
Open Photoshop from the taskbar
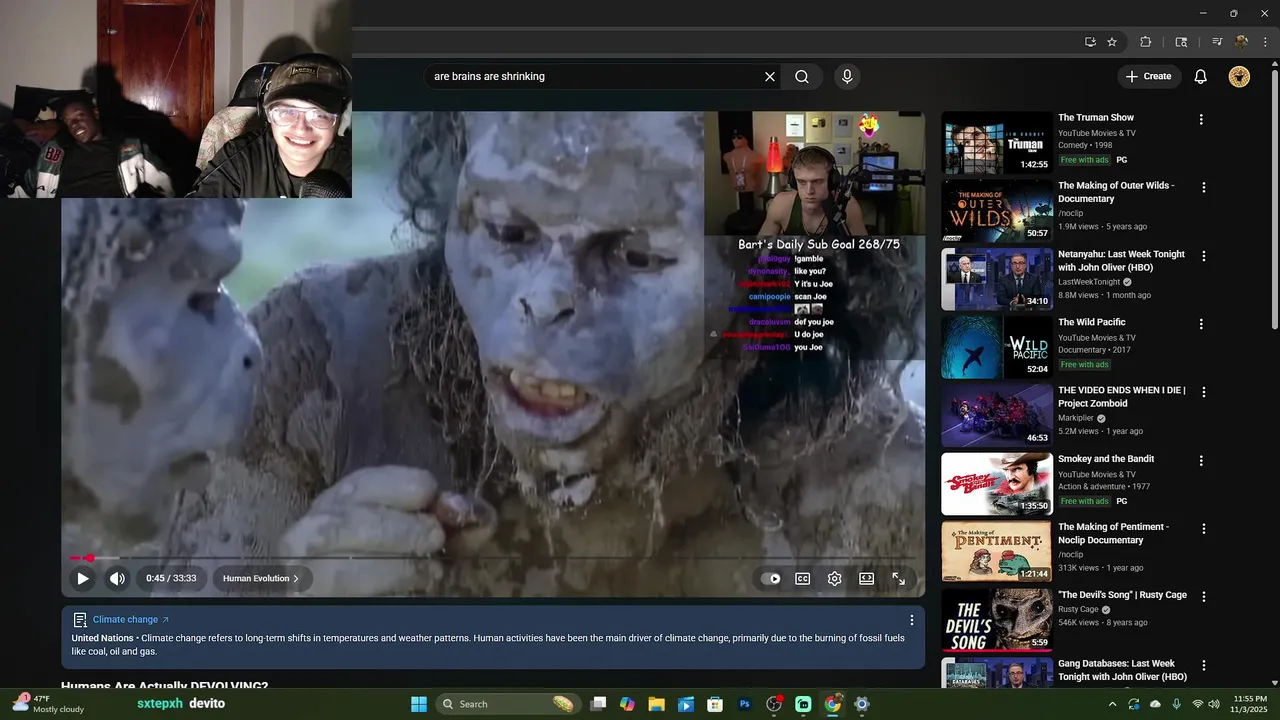click(x=744, y=704)
